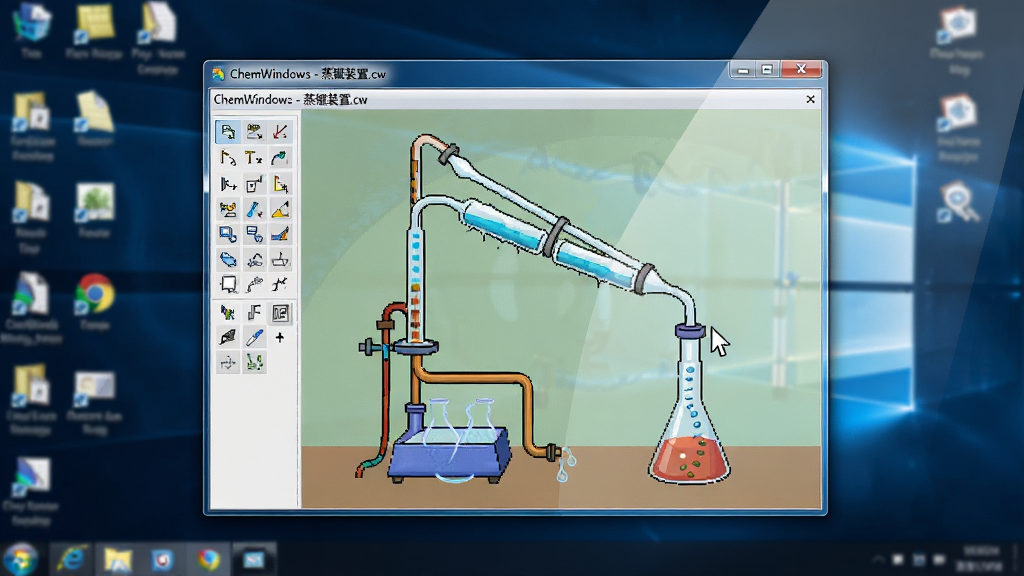Viewport: 1024px width, 576px height.
Task: Choose the blue and orange wedge tool
Action: pos(280,234)
